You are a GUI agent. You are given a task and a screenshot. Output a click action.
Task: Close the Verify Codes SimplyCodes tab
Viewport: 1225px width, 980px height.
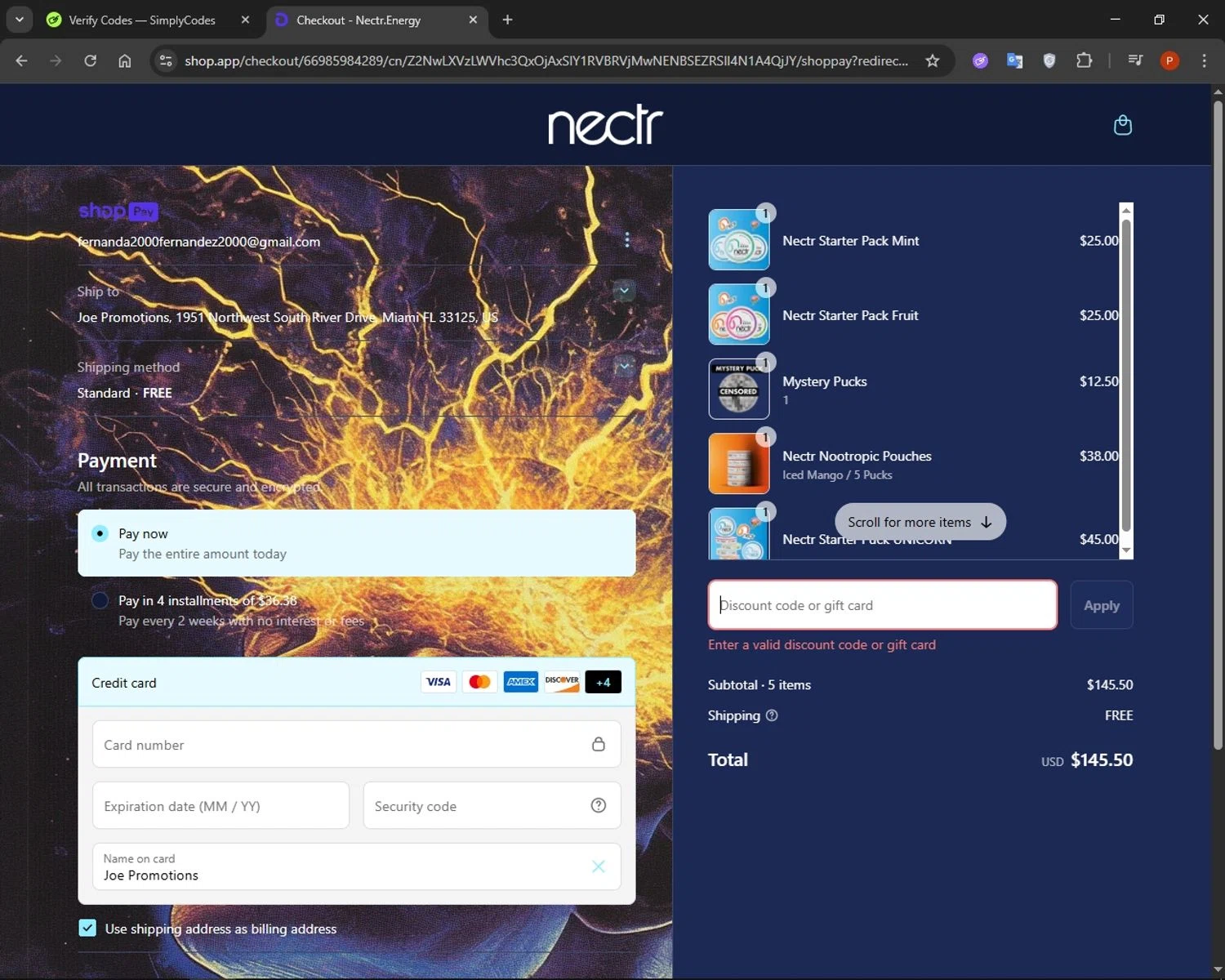point(245,20)
